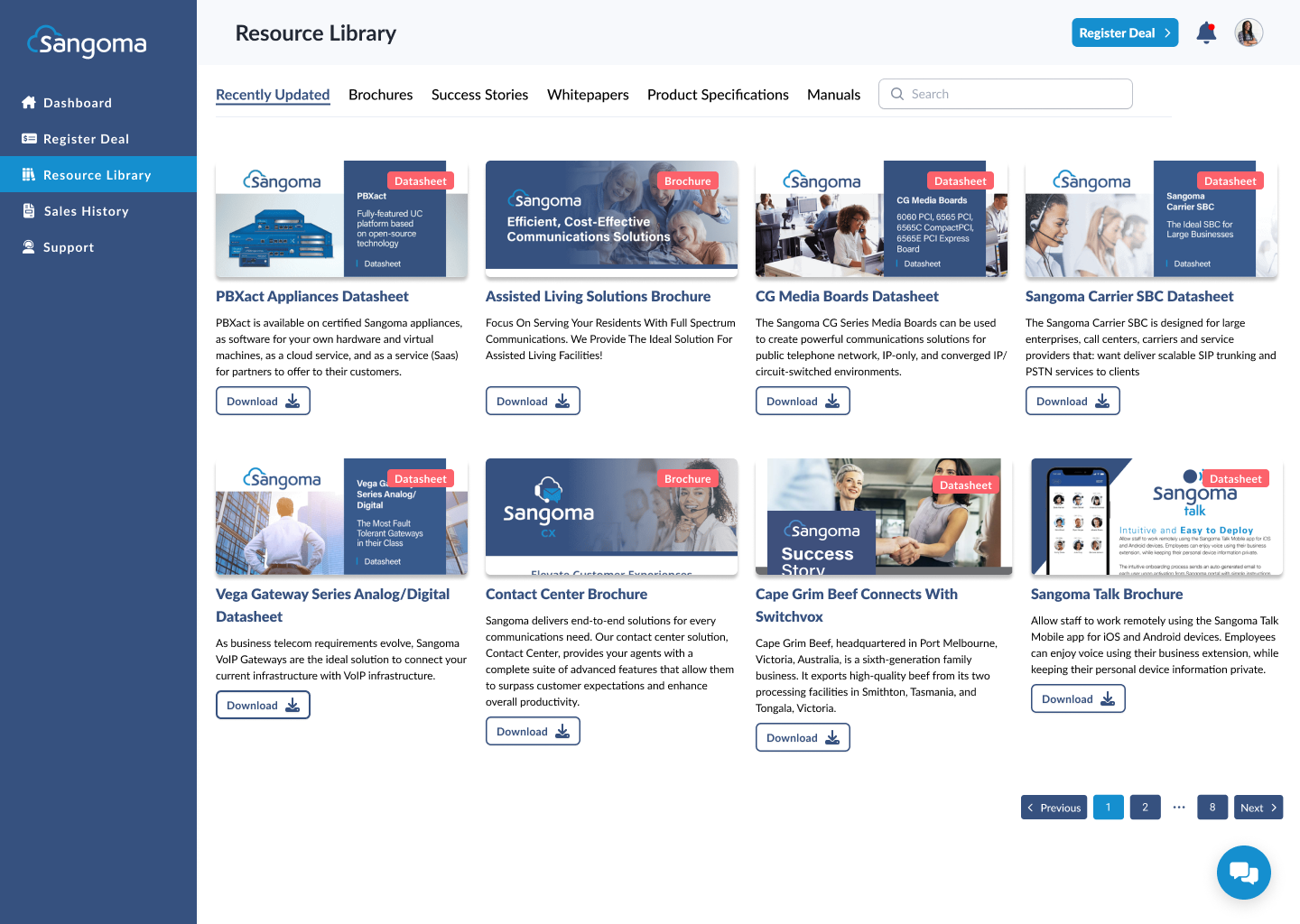Open Sales History using its document icon

[30, 210]
